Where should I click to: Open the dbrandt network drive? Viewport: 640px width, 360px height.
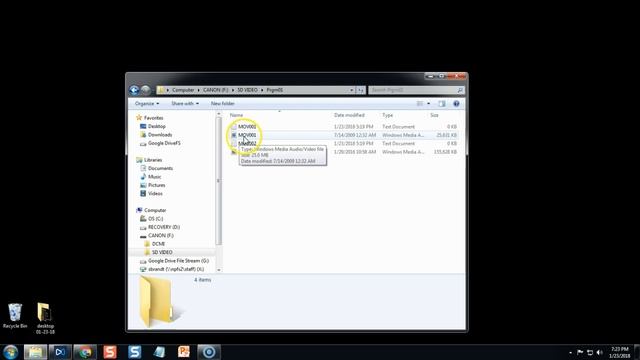(176, 269)
